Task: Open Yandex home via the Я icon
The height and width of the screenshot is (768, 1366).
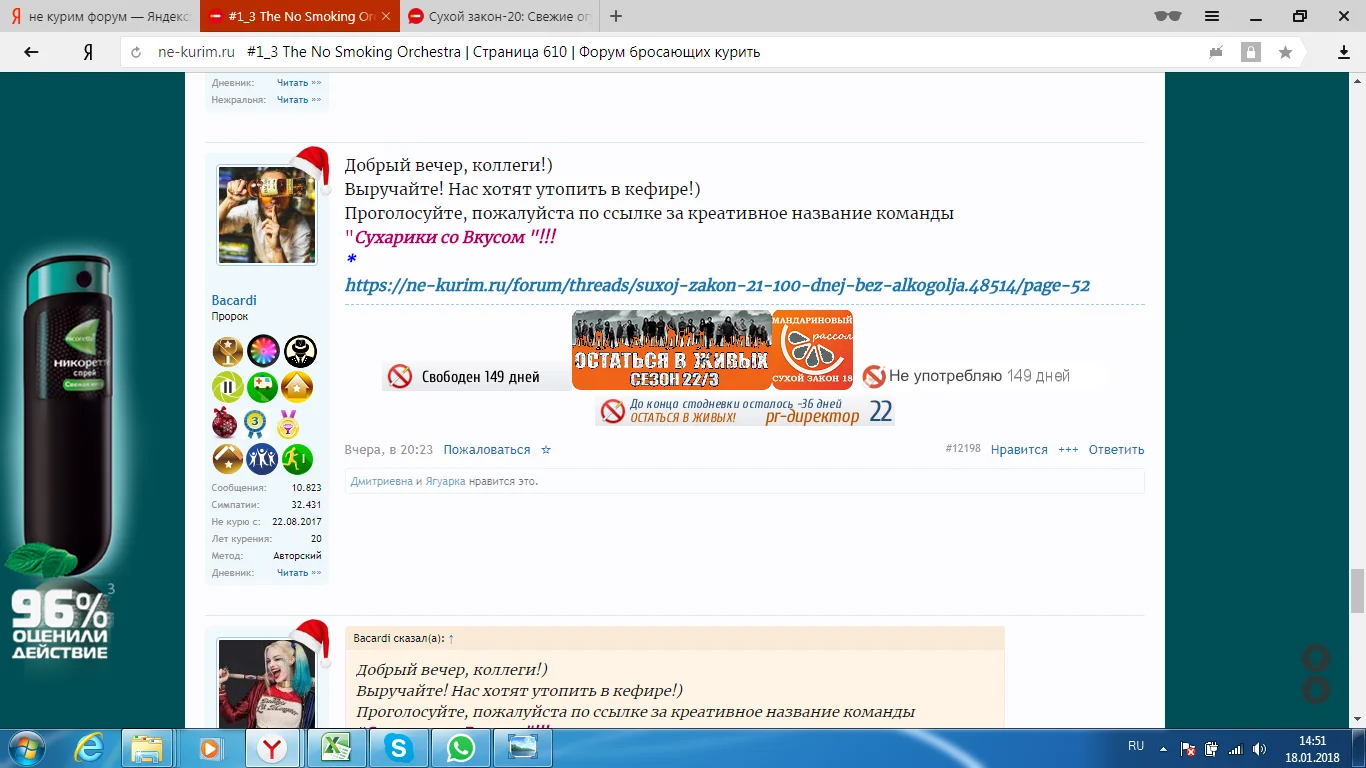Action: tap(88, 52)
